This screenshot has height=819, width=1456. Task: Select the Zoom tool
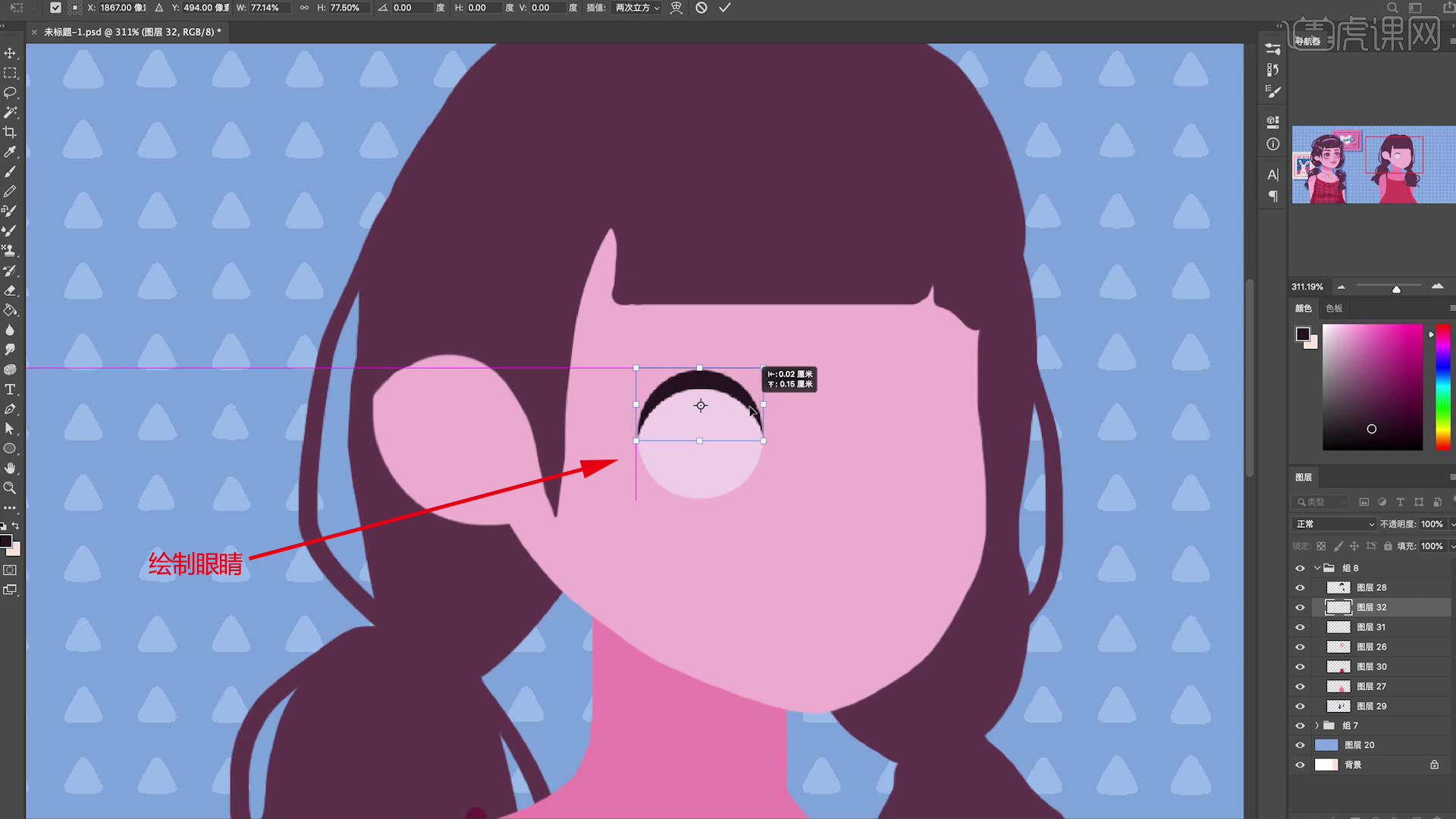(x=11, y=488)
